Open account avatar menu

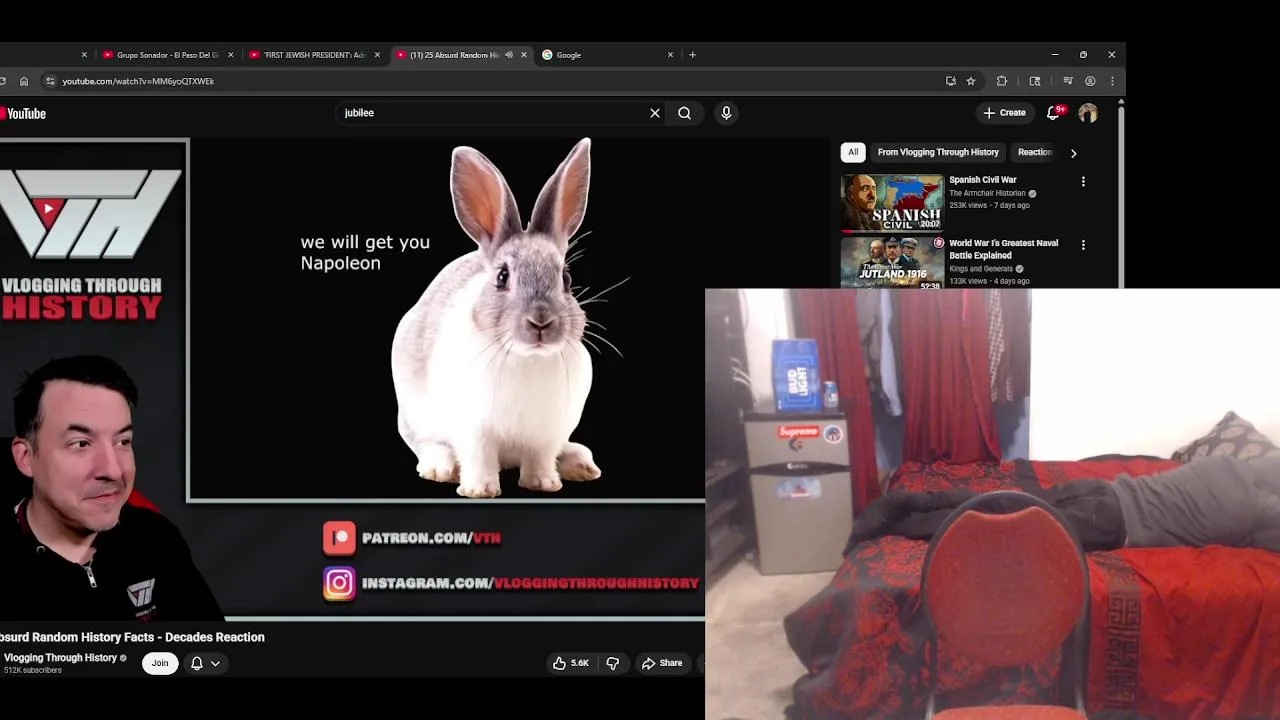coord(1088,113)
